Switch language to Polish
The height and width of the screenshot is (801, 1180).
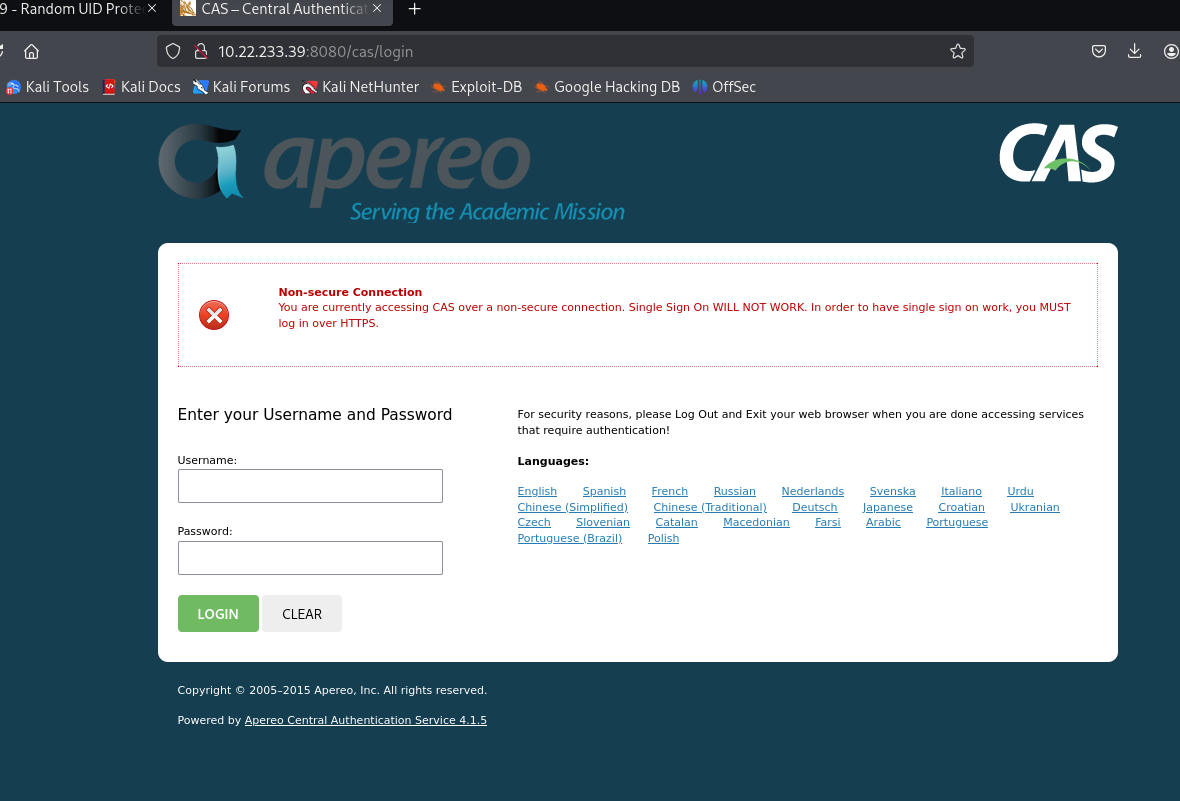tap(663, 538)
